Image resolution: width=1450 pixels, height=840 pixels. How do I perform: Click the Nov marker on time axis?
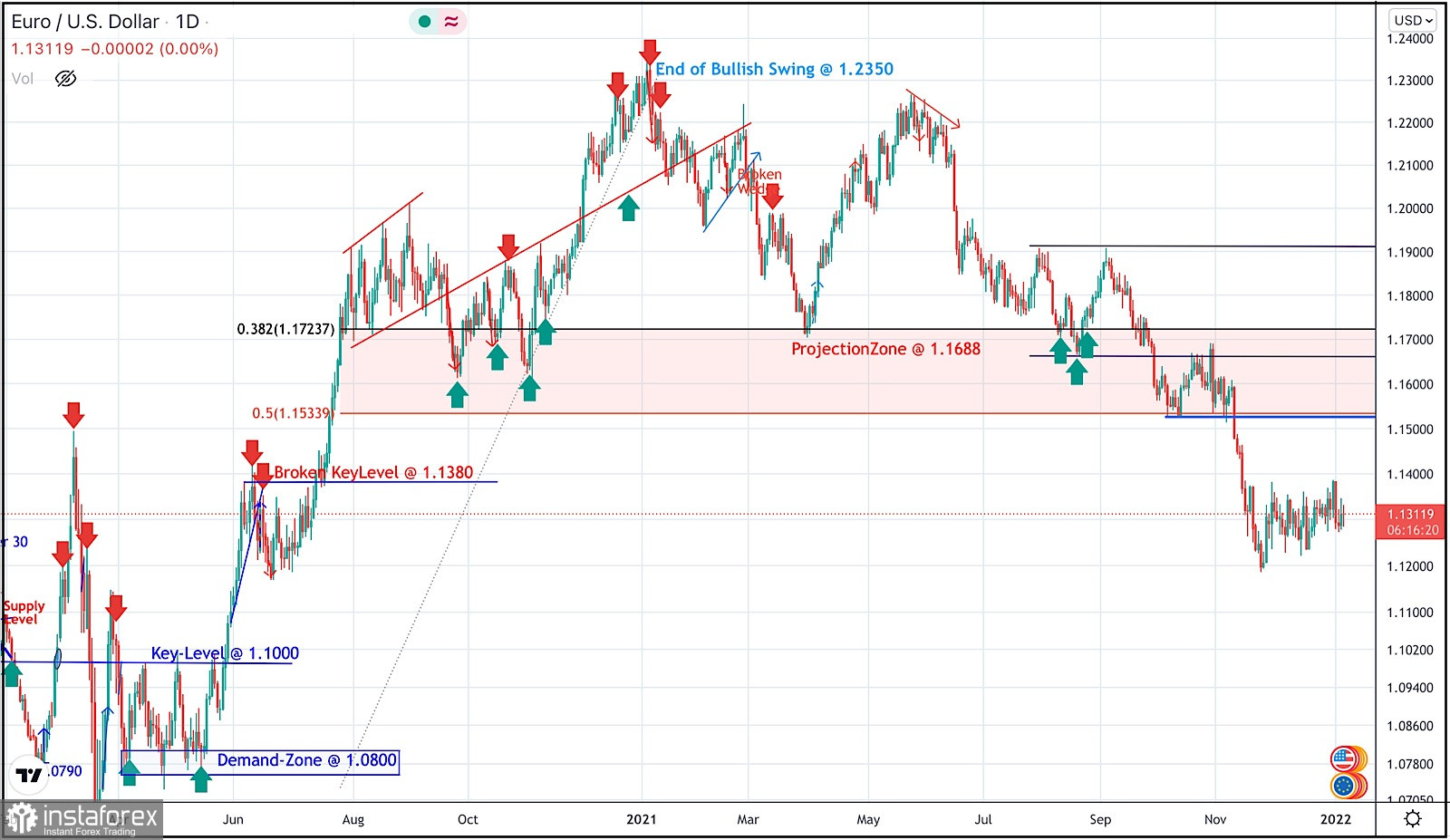pos(1215,819)
